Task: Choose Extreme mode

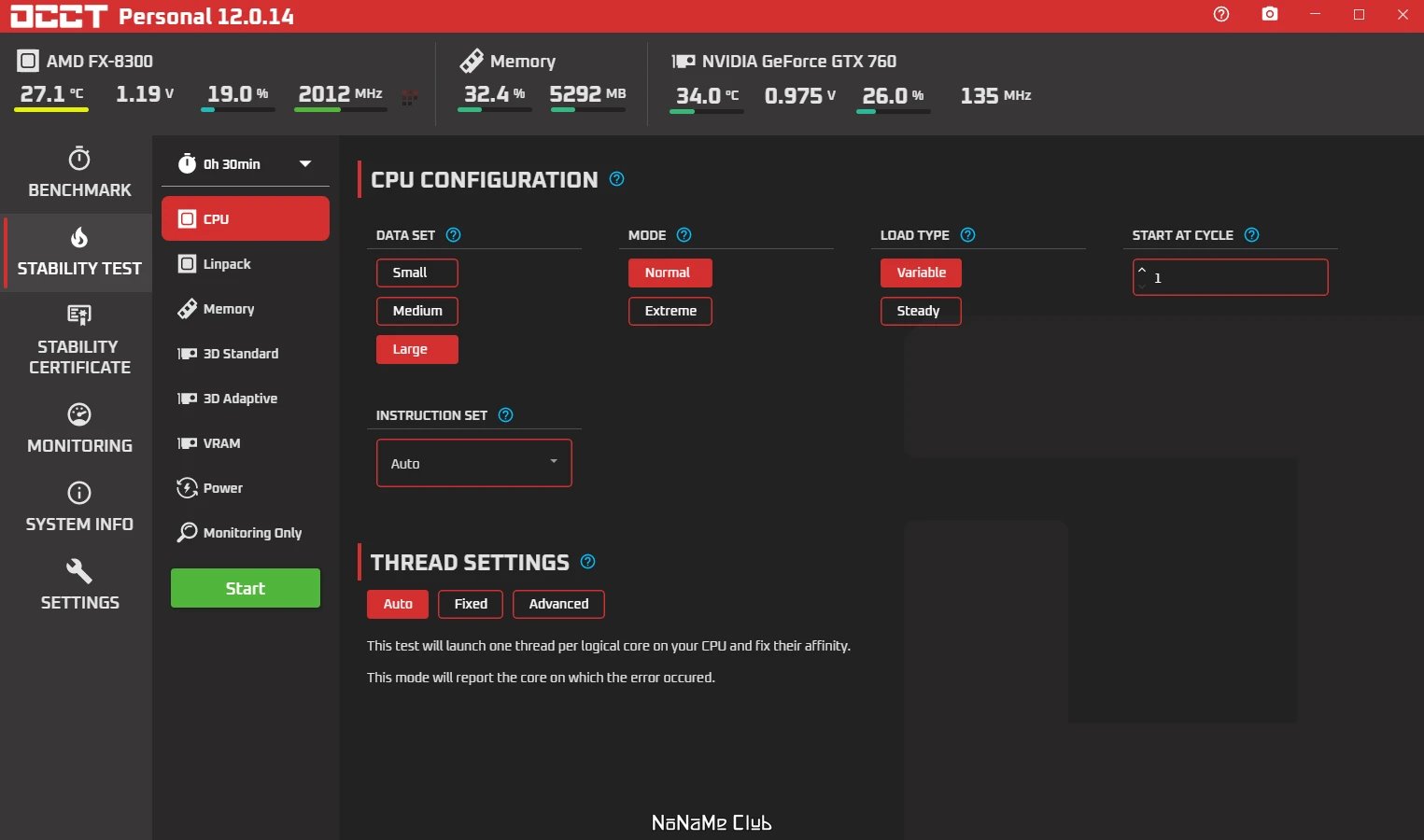Action: (670, 311)
